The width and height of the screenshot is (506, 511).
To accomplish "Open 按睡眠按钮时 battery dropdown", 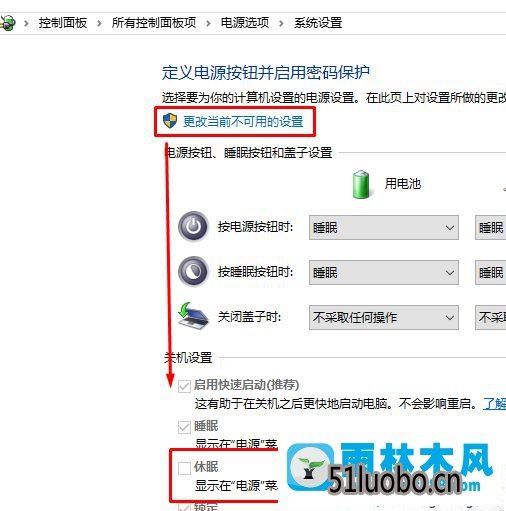I will (384, 273).
